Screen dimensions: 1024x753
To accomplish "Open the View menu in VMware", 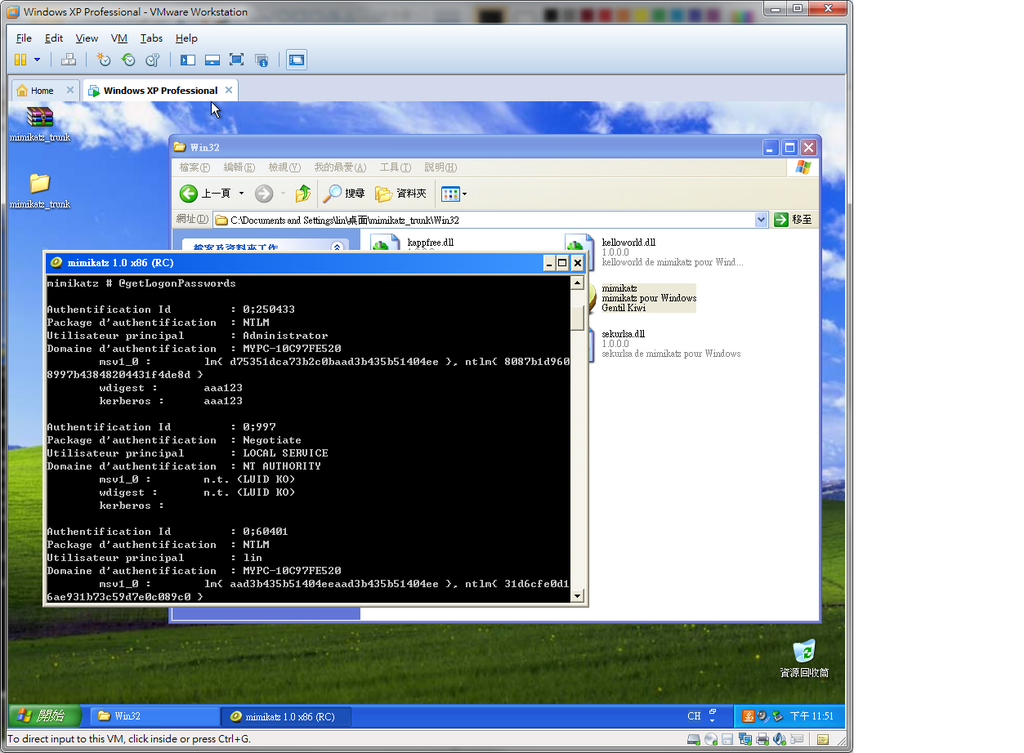I will tap(86, 38).
